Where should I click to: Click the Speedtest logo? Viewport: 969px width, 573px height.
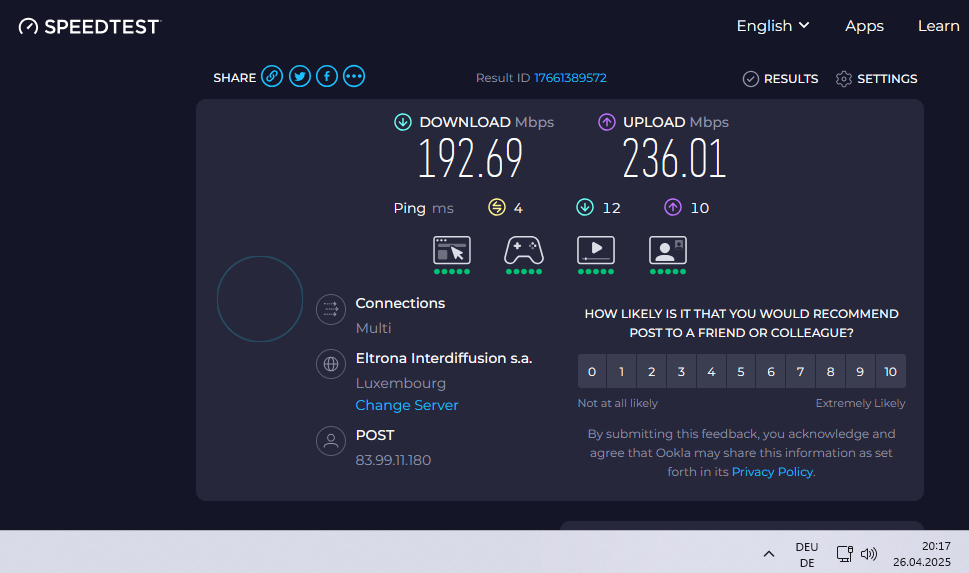pyautogui.click(x=90, y=27)
